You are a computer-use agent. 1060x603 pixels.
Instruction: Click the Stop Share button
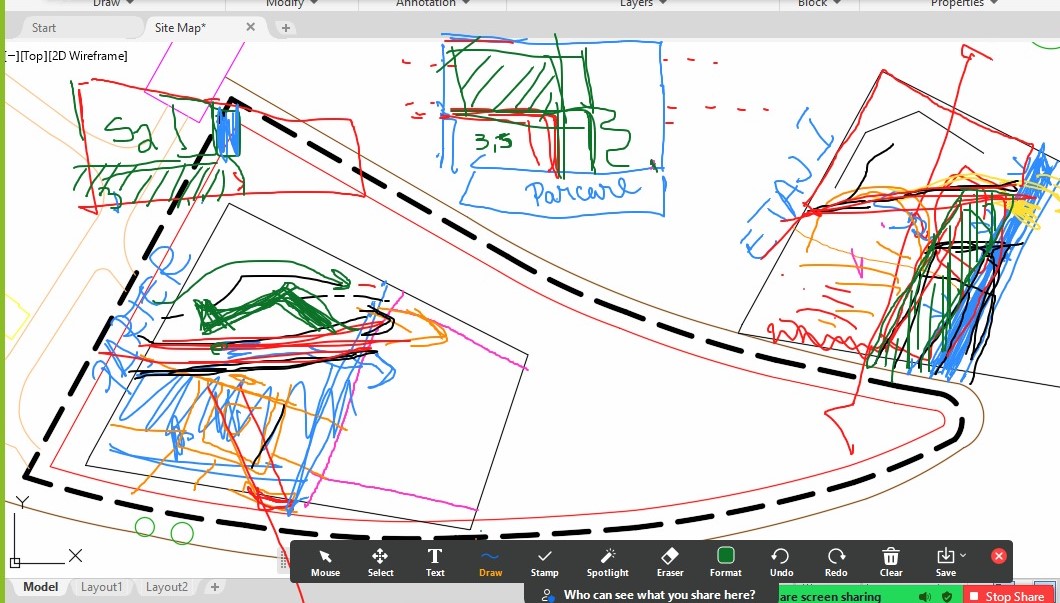tap(1007, 596)
